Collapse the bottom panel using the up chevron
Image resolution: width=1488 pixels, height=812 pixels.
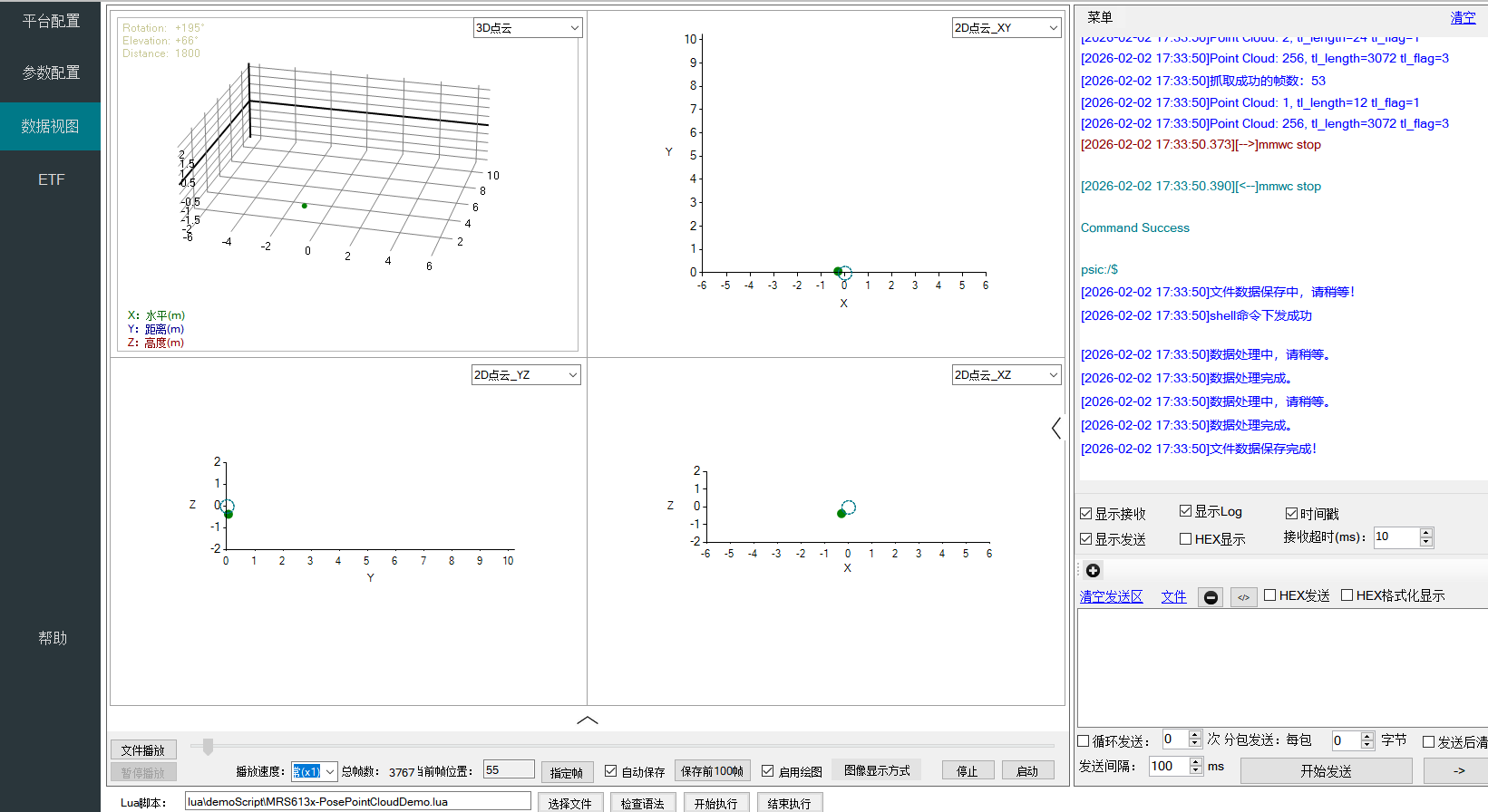click(588, 720)
